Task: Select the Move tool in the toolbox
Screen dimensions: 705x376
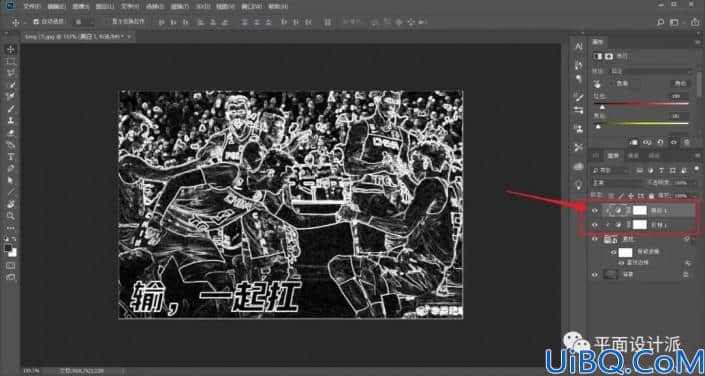Action: tap(12, 49)
